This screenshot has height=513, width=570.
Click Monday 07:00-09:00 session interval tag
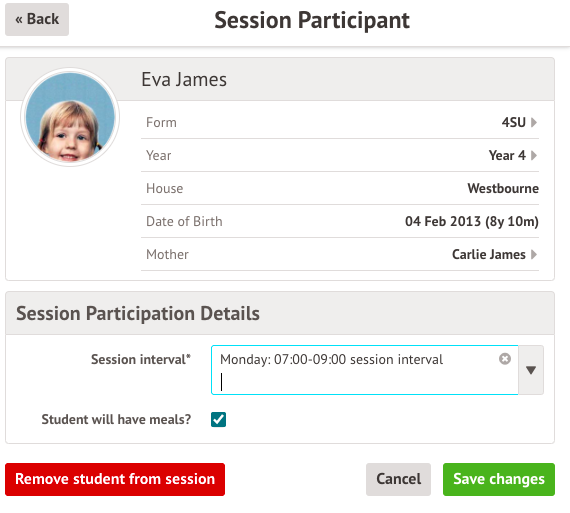332,359
